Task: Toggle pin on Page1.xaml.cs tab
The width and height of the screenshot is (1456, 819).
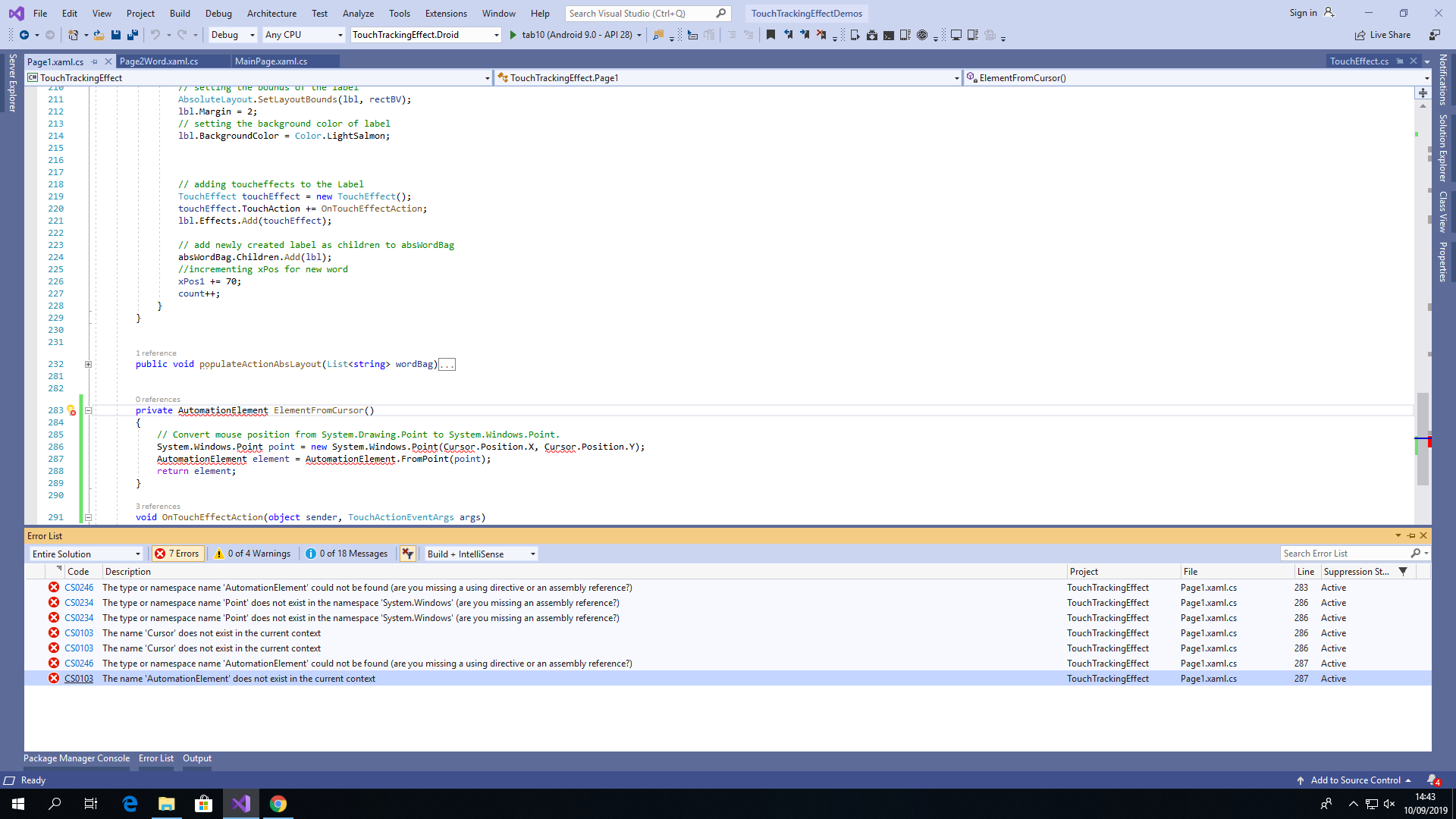Action: pos(95,61)
